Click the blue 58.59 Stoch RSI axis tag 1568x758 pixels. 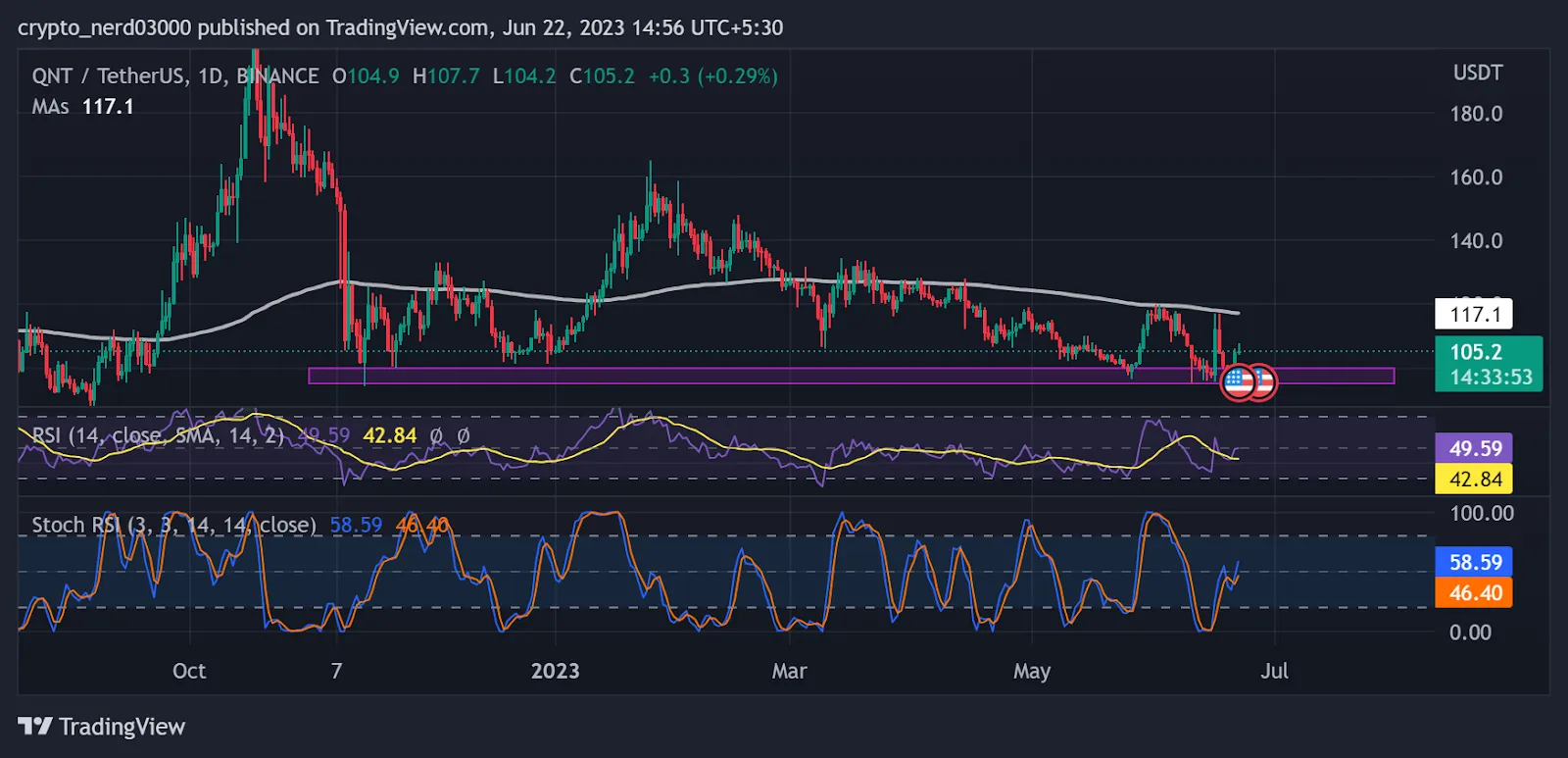(x=1474, y=562)
